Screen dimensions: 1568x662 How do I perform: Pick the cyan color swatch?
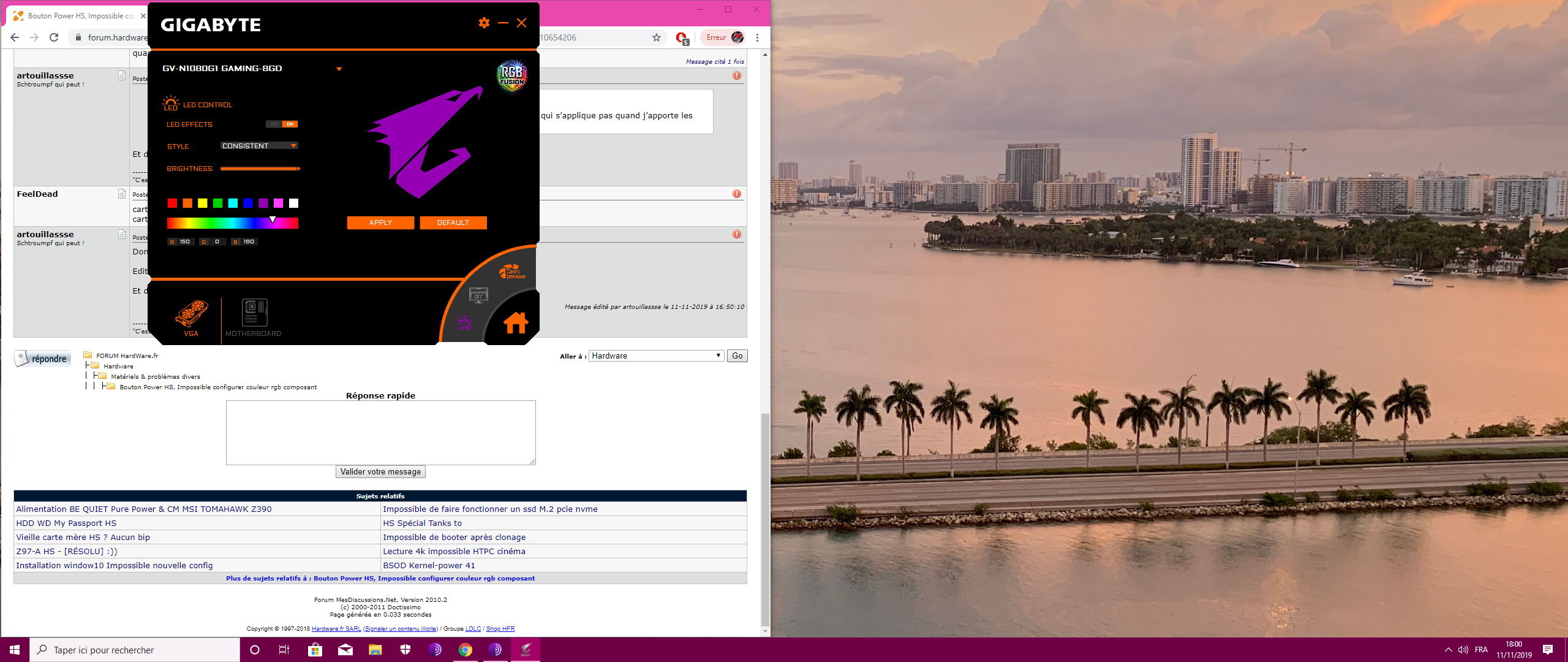click(233, 204)
